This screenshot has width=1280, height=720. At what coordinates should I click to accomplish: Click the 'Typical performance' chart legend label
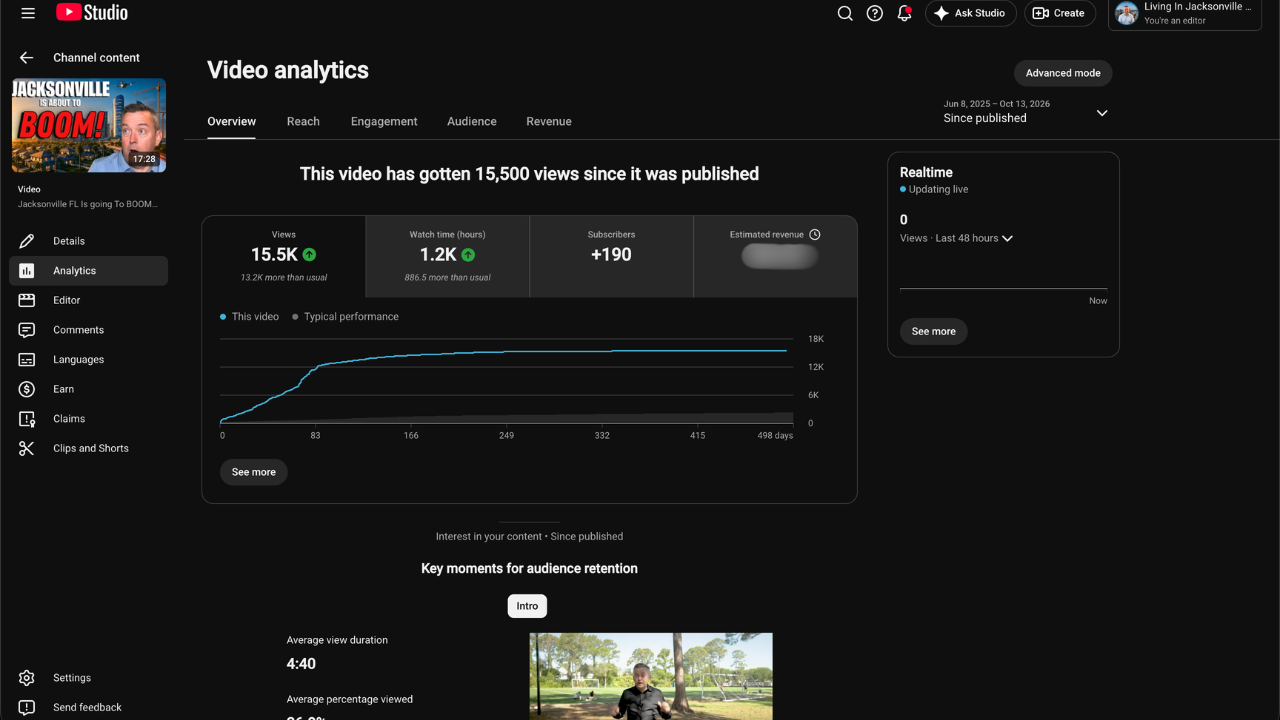351,317
